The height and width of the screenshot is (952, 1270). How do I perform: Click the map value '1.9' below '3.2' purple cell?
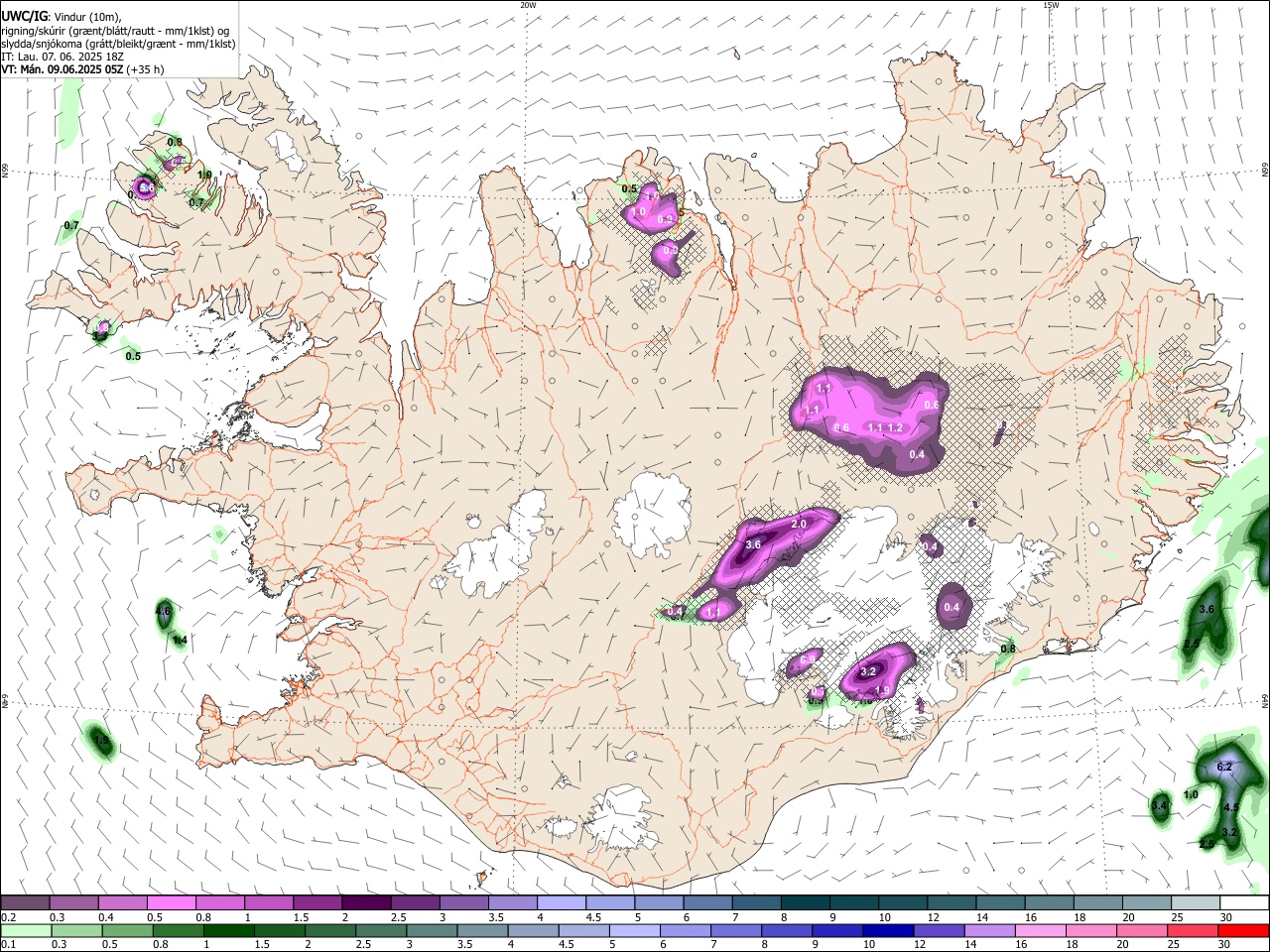[882, 691]
